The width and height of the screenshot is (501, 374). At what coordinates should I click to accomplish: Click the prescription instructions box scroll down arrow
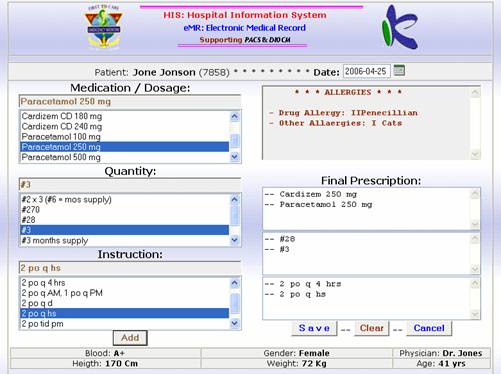475,314
